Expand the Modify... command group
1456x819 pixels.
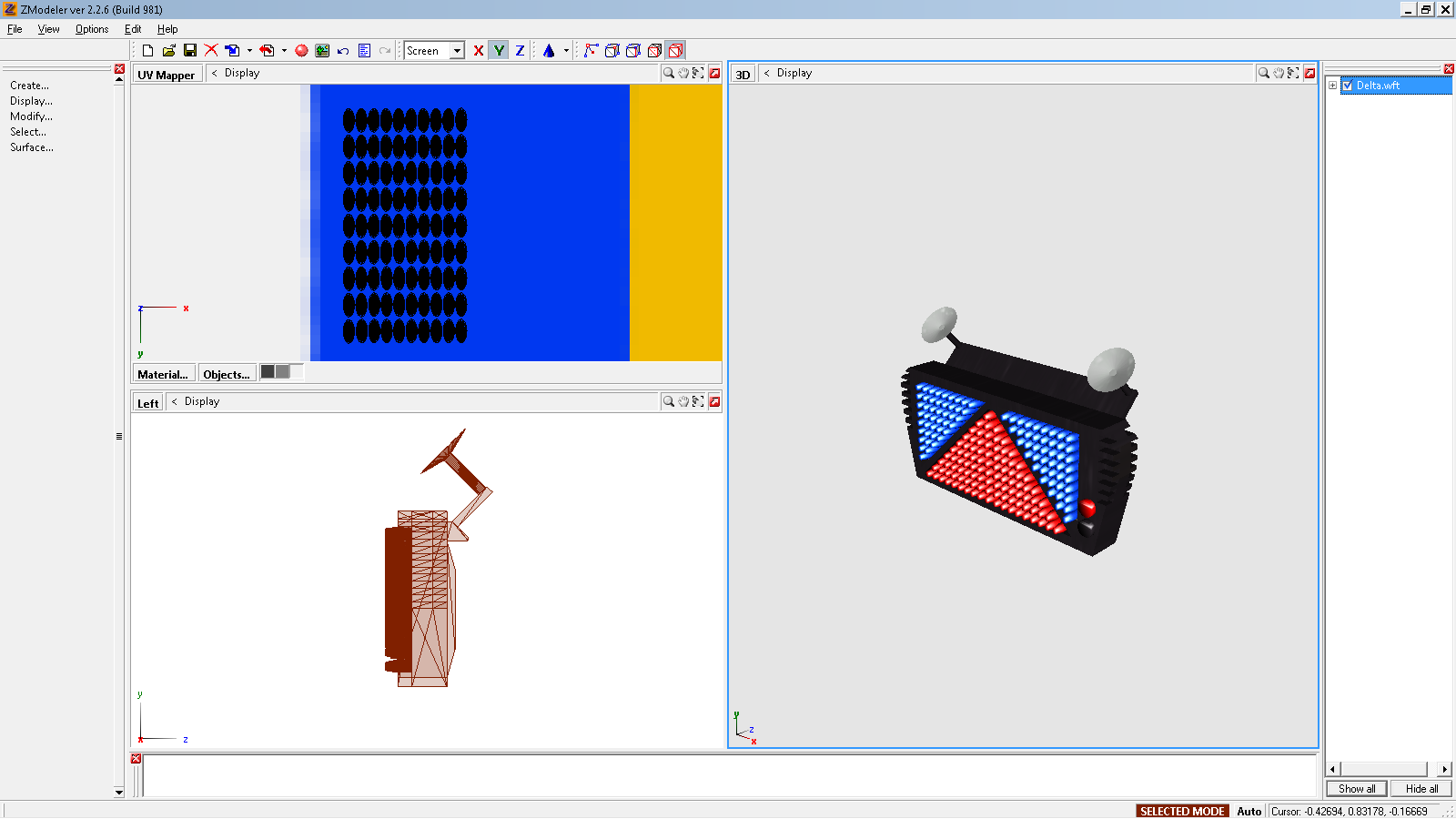click(x=31, y=116)
